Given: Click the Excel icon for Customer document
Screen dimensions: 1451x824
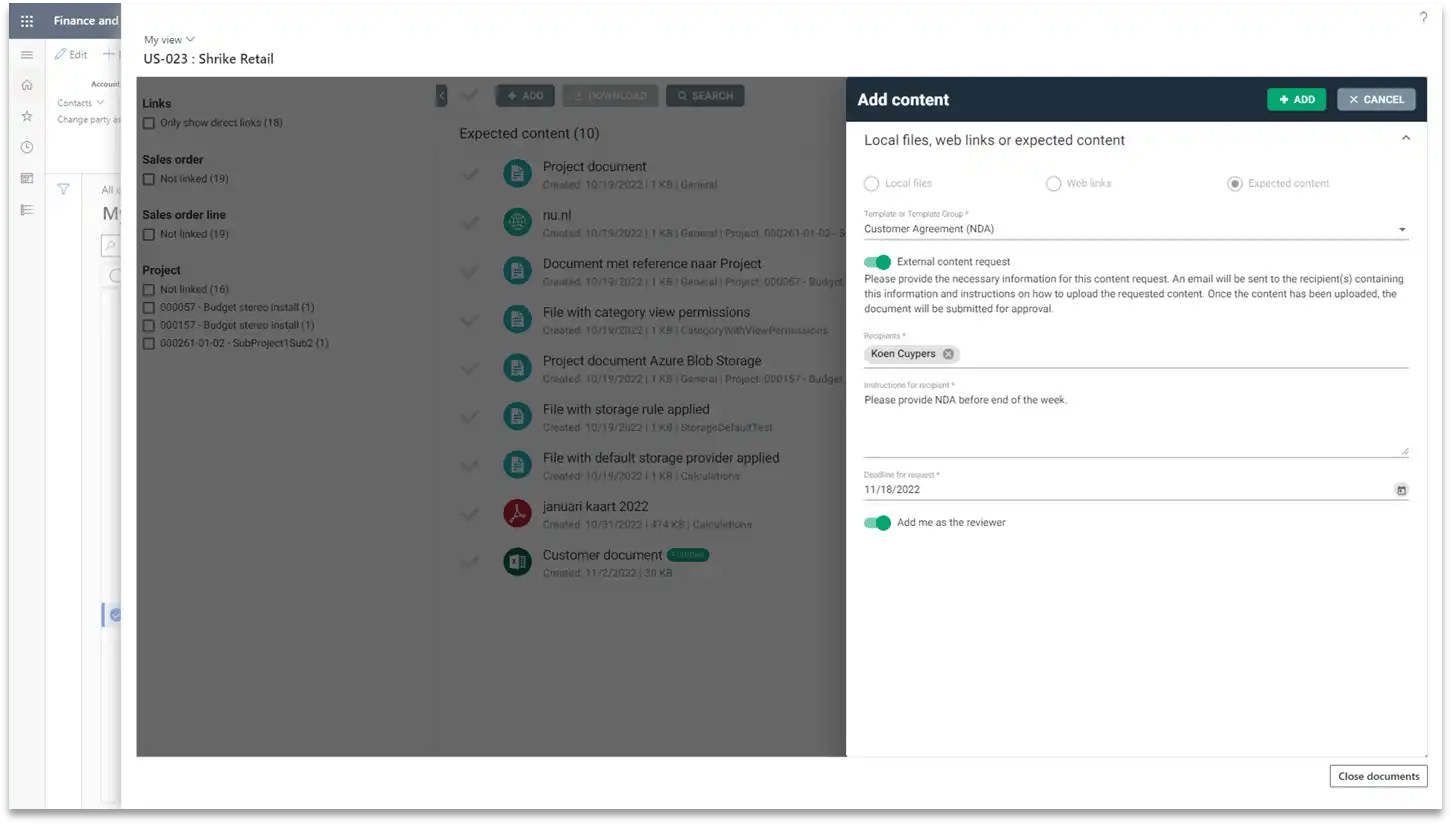Looking at the screenshot, I should (517, 561).
